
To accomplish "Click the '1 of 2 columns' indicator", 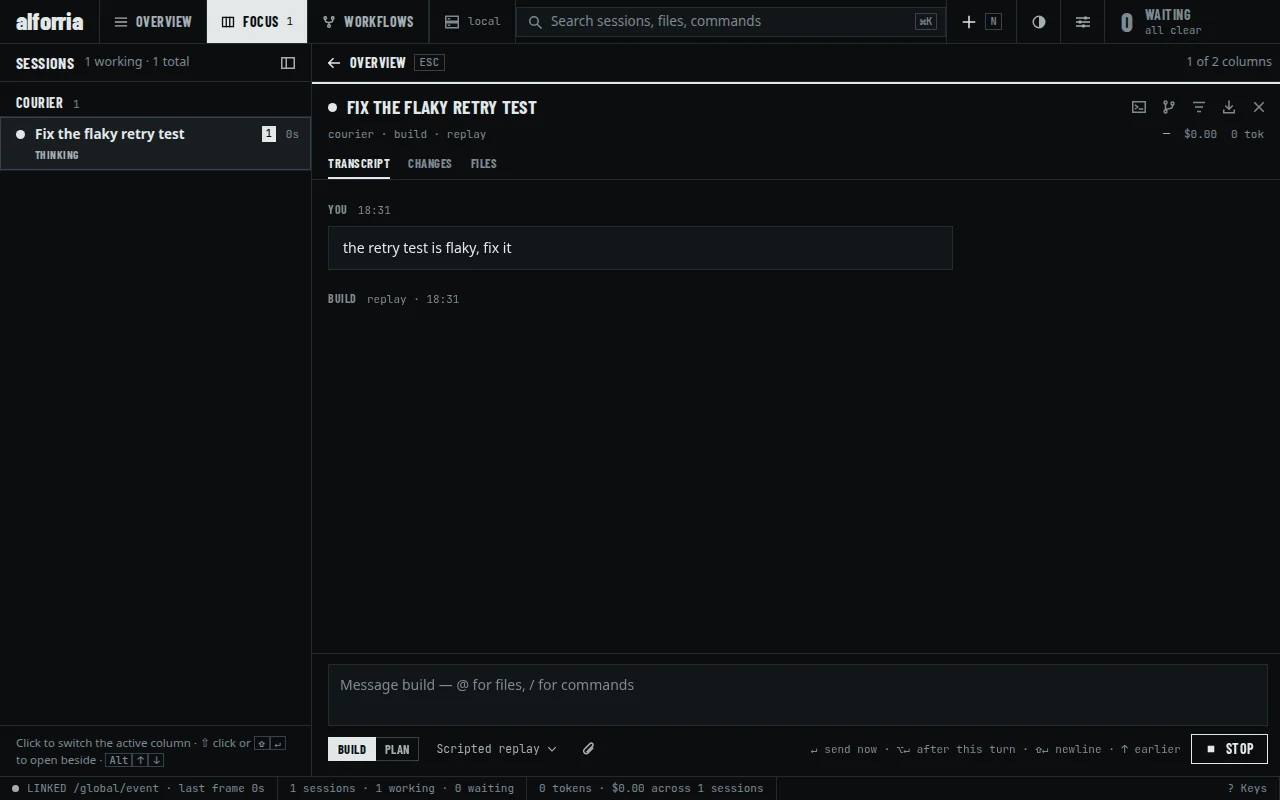I will pos(1229,62).
